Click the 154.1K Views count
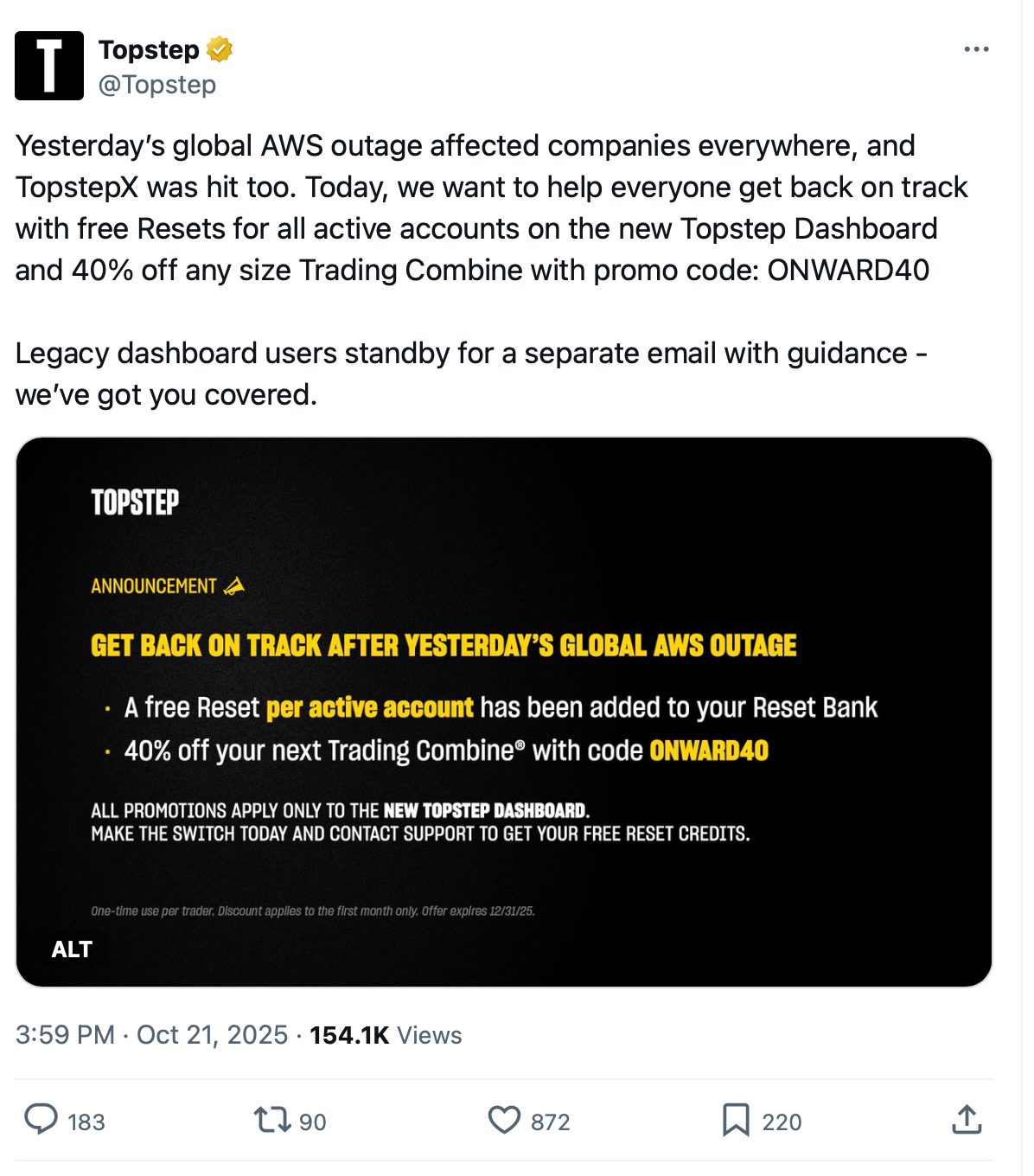 tap(386, 1035)
